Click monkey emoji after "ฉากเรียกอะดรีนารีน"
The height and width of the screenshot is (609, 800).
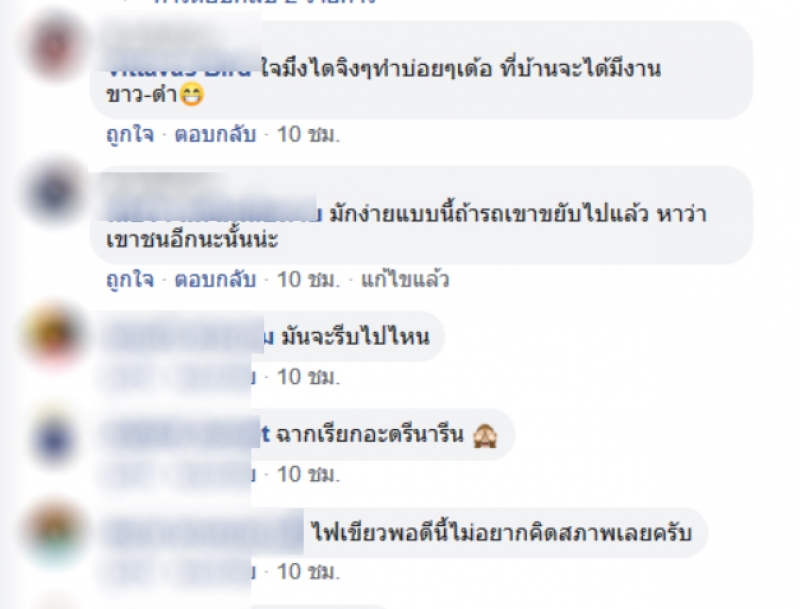click(x=485, y=436)
